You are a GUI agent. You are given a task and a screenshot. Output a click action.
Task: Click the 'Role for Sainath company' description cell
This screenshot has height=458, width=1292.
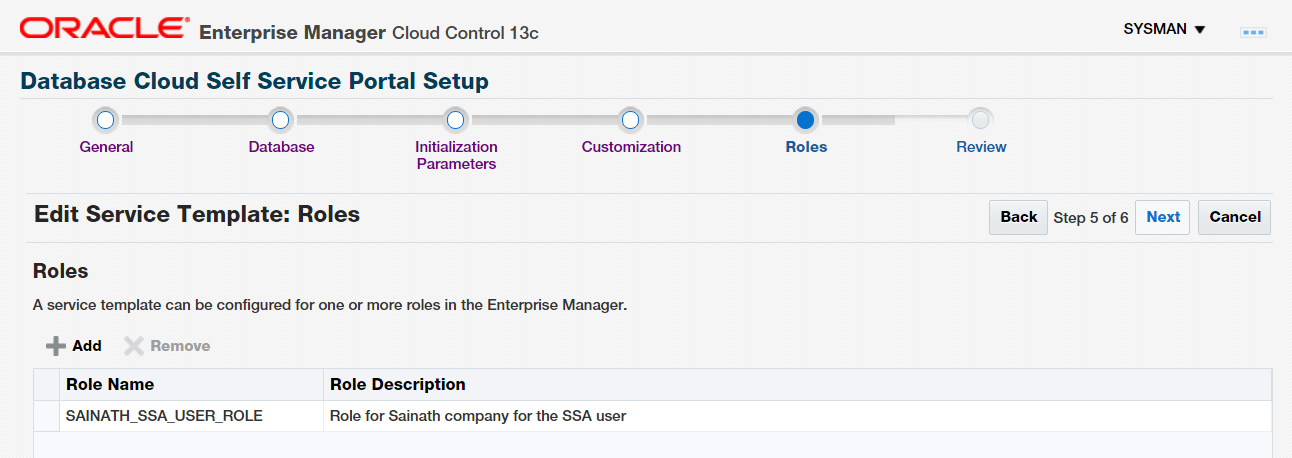(797, 415)
